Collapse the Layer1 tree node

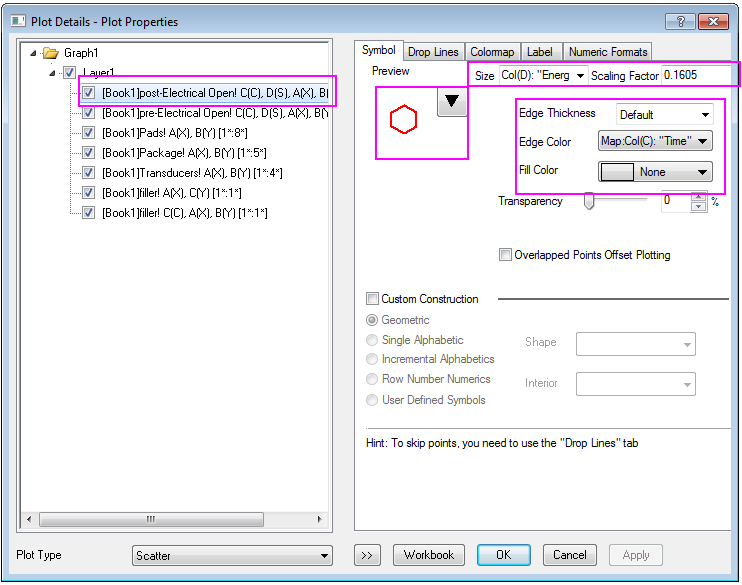pyautogui.click(x=53, y=73)
